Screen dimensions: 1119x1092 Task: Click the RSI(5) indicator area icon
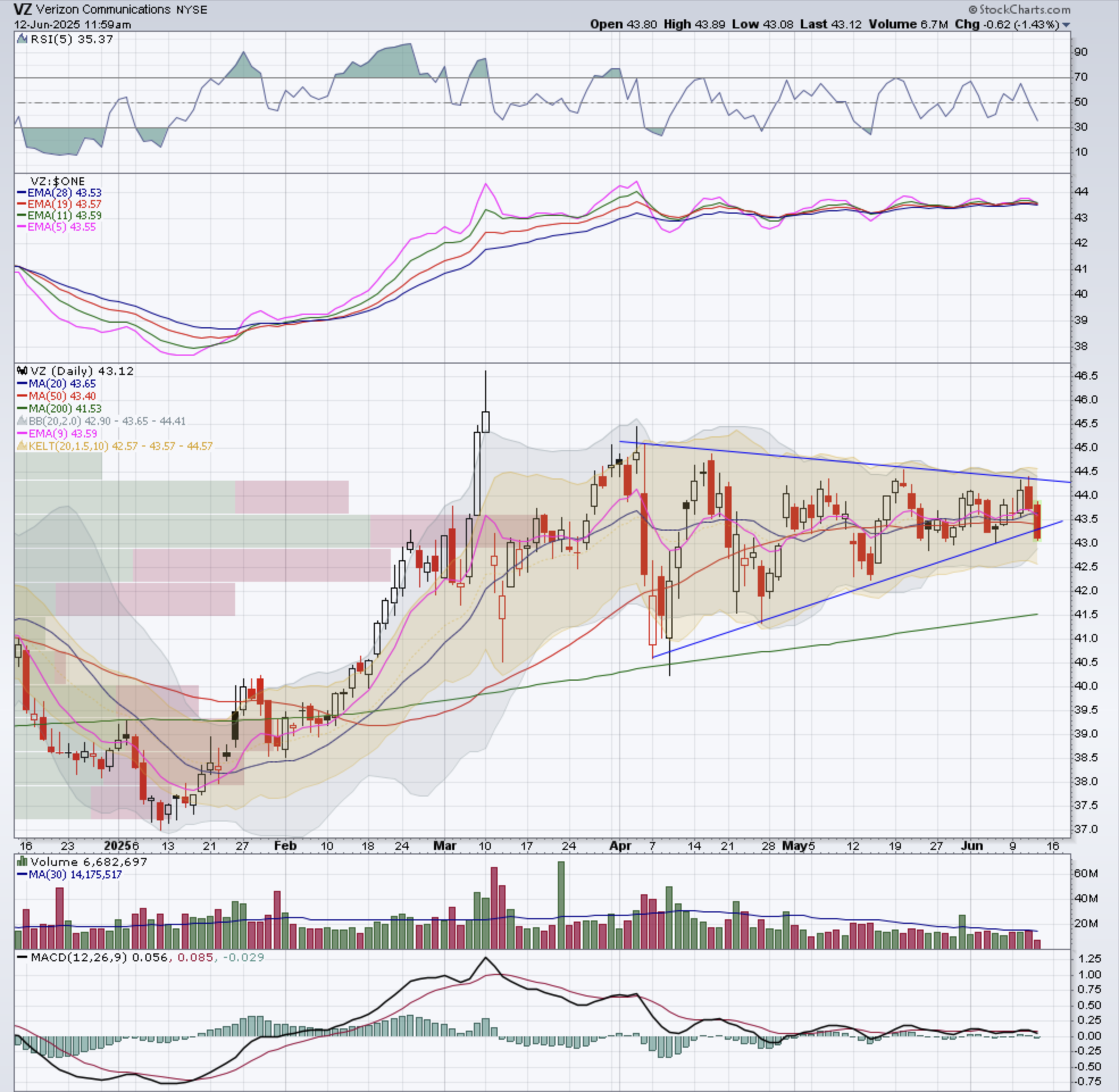tap(22, 39)
